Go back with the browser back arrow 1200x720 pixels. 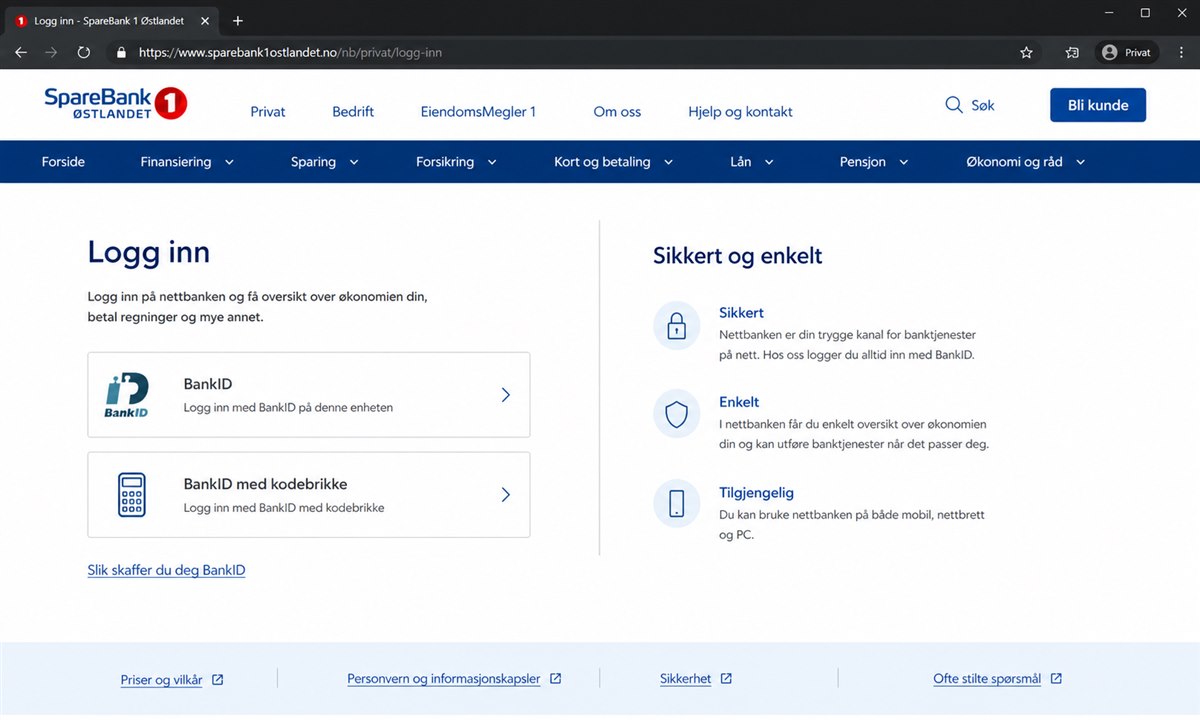21,53
